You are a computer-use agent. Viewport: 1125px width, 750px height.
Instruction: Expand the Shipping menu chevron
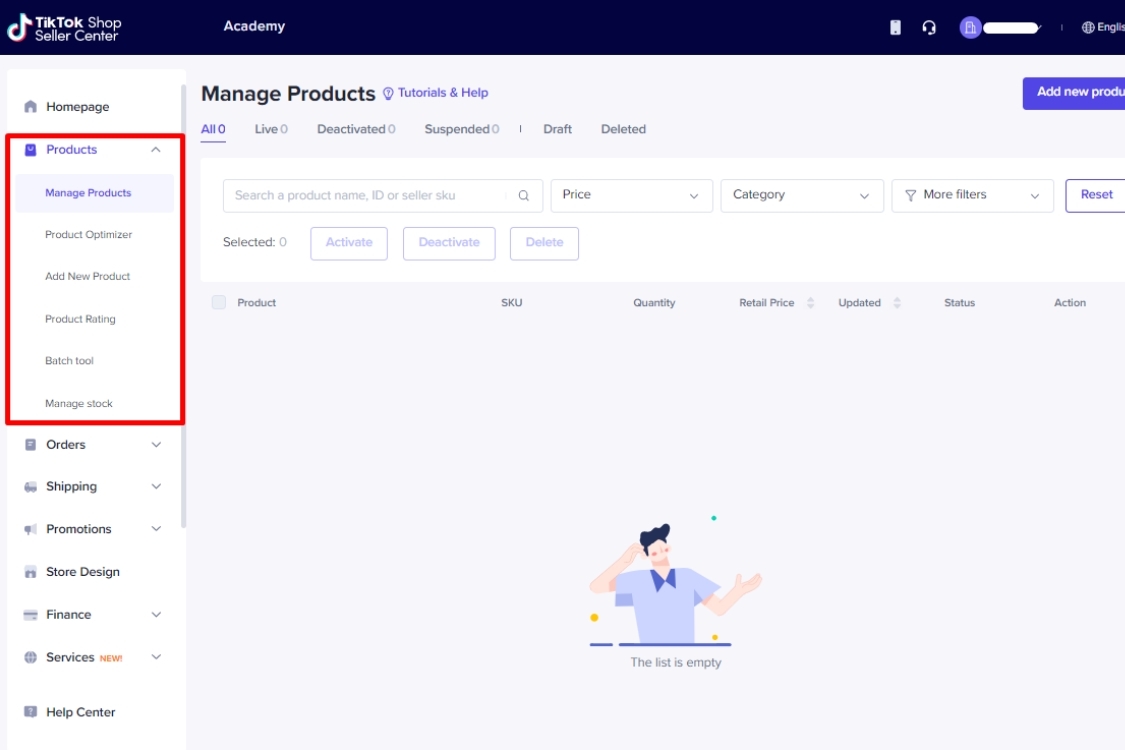click(x=156, y=487)
